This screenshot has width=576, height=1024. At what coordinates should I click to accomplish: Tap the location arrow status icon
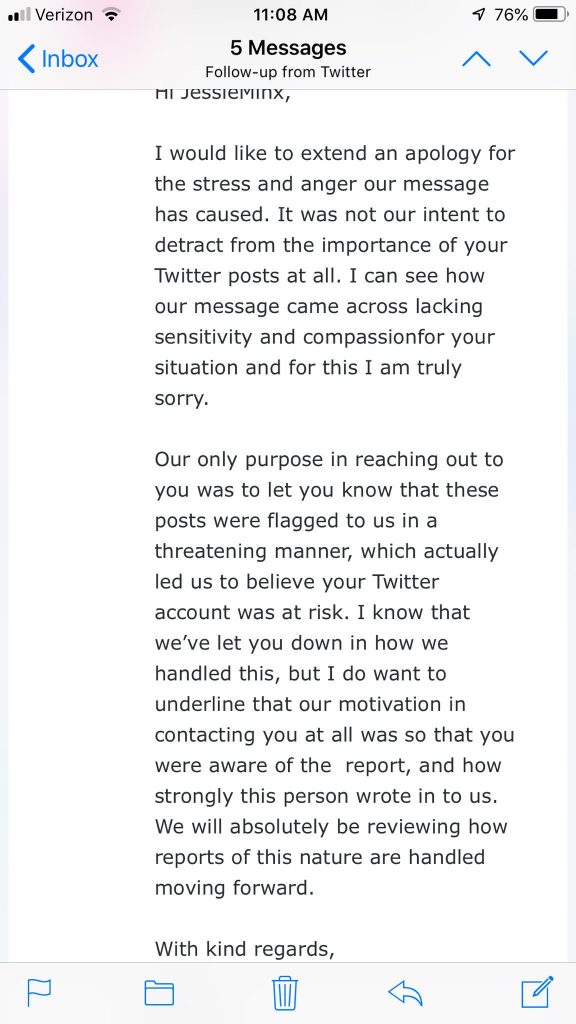480,14
